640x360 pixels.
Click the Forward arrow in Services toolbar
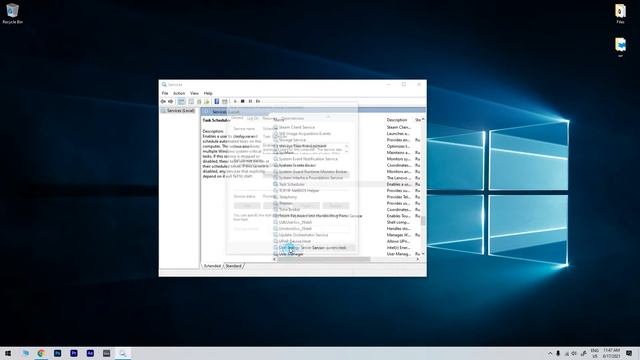(171, 101)
